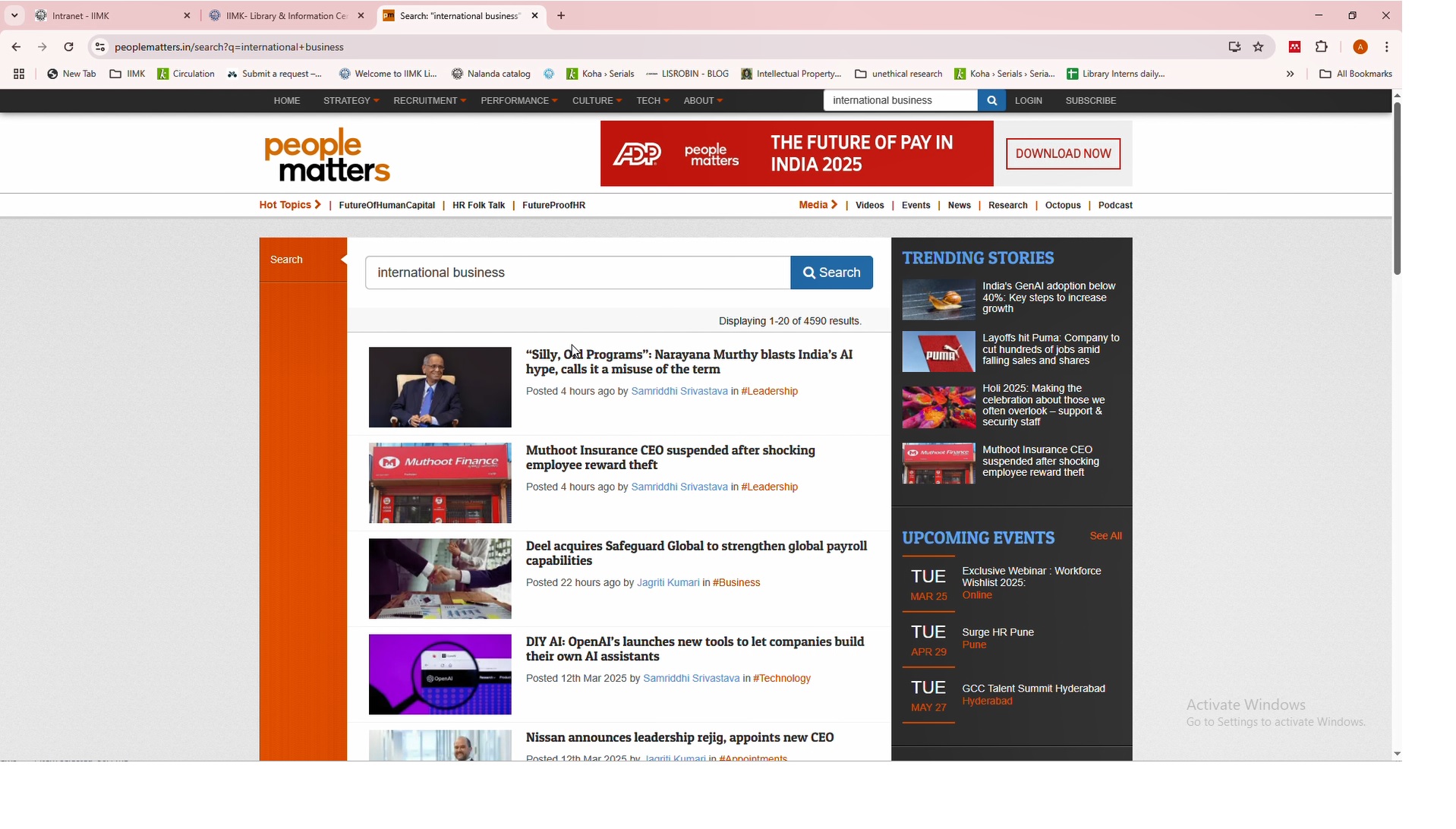Viewport: 1456px width, 829px height.
Task: Go to HOME in the navigation bar
Action: point(287,101)
